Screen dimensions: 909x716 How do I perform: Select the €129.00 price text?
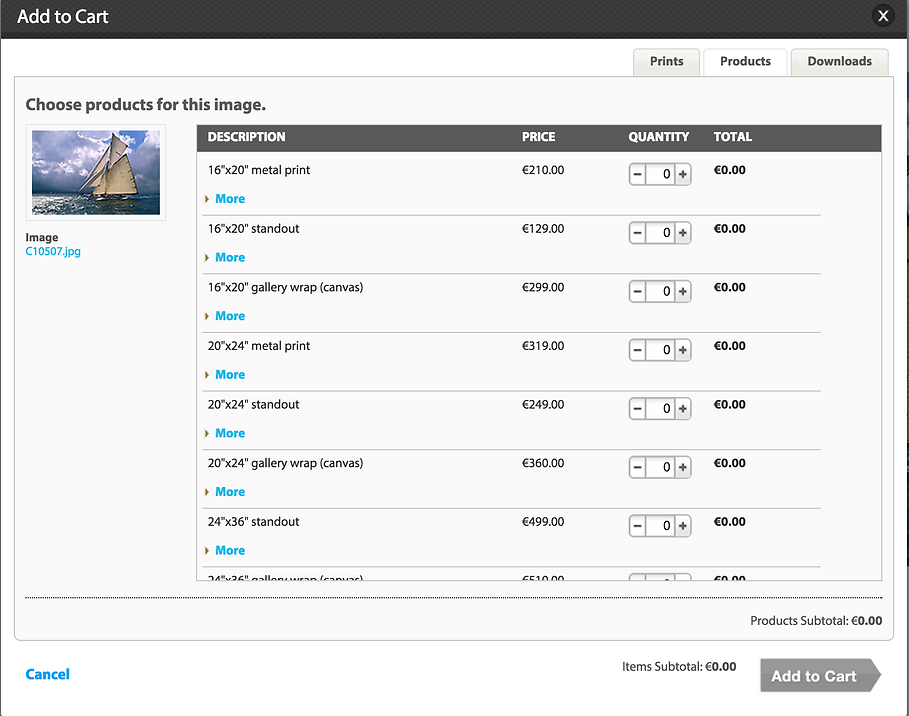click(543, 228)
